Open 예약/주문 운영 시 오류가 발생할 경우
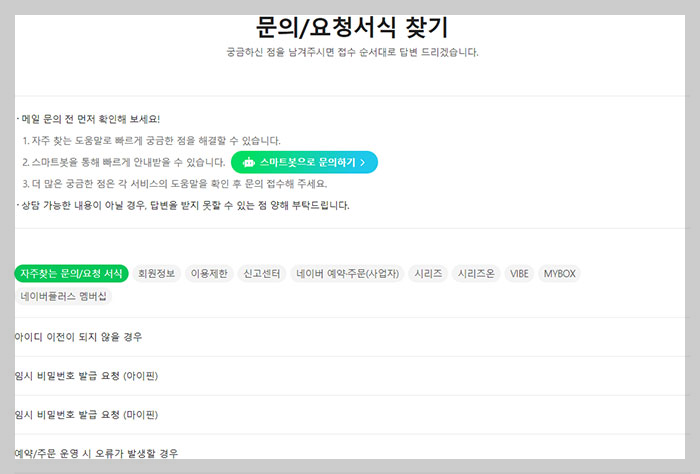Image resolution: width=700 pixels, height=474 pixels. (x=96, y=453)
